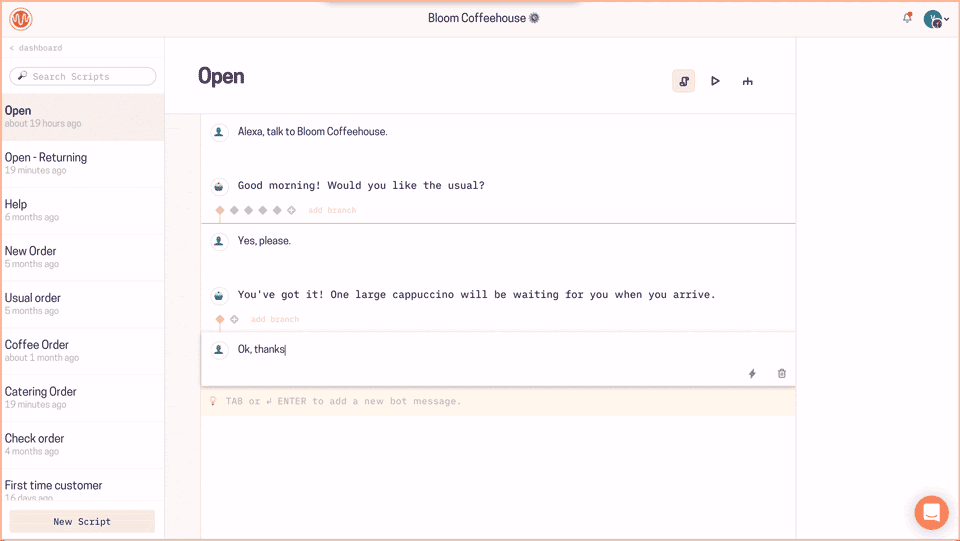This screenshot has height=541, width=960.
Task: Open the First time customer script
Action: click(x=83, y=487)
